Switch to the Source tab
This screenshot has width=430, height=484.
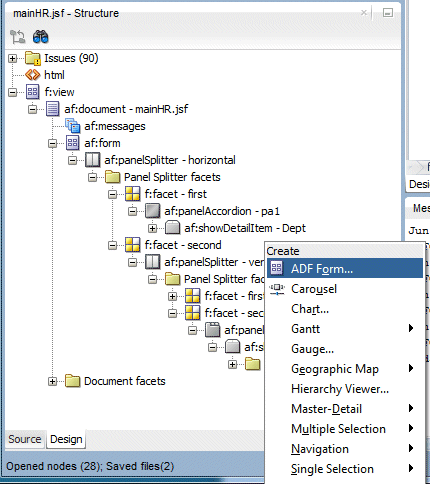coord(25,439)
